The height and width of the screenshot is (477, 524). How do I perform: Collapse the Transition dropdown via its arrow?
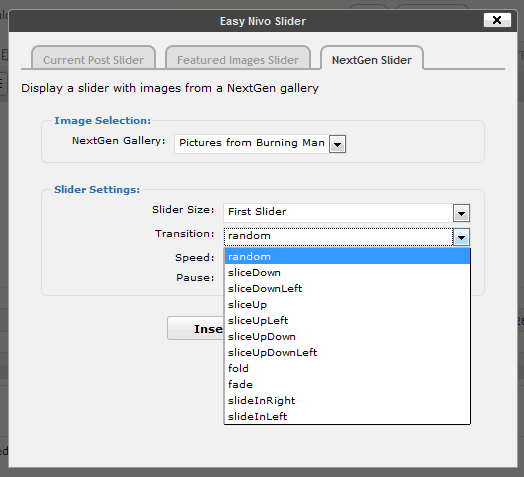click(462, 237)
